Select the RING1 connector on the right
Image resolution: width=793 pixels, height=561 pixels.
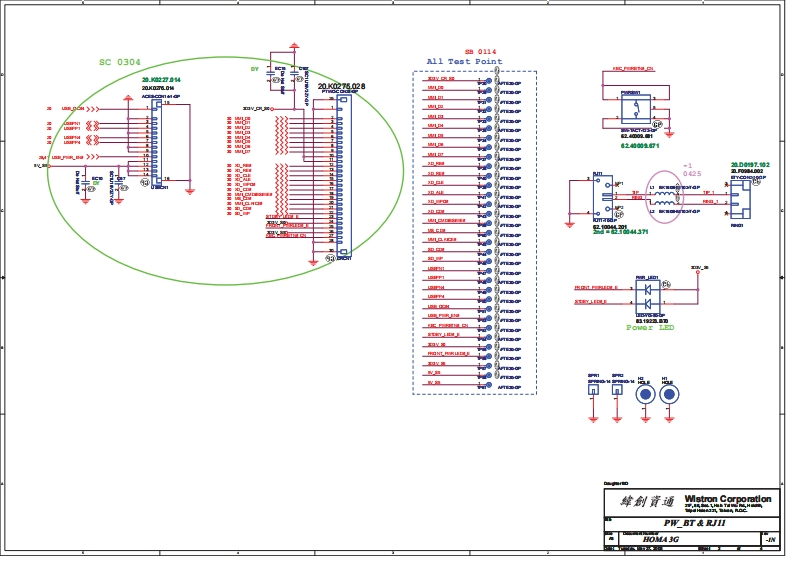point(738,198)
